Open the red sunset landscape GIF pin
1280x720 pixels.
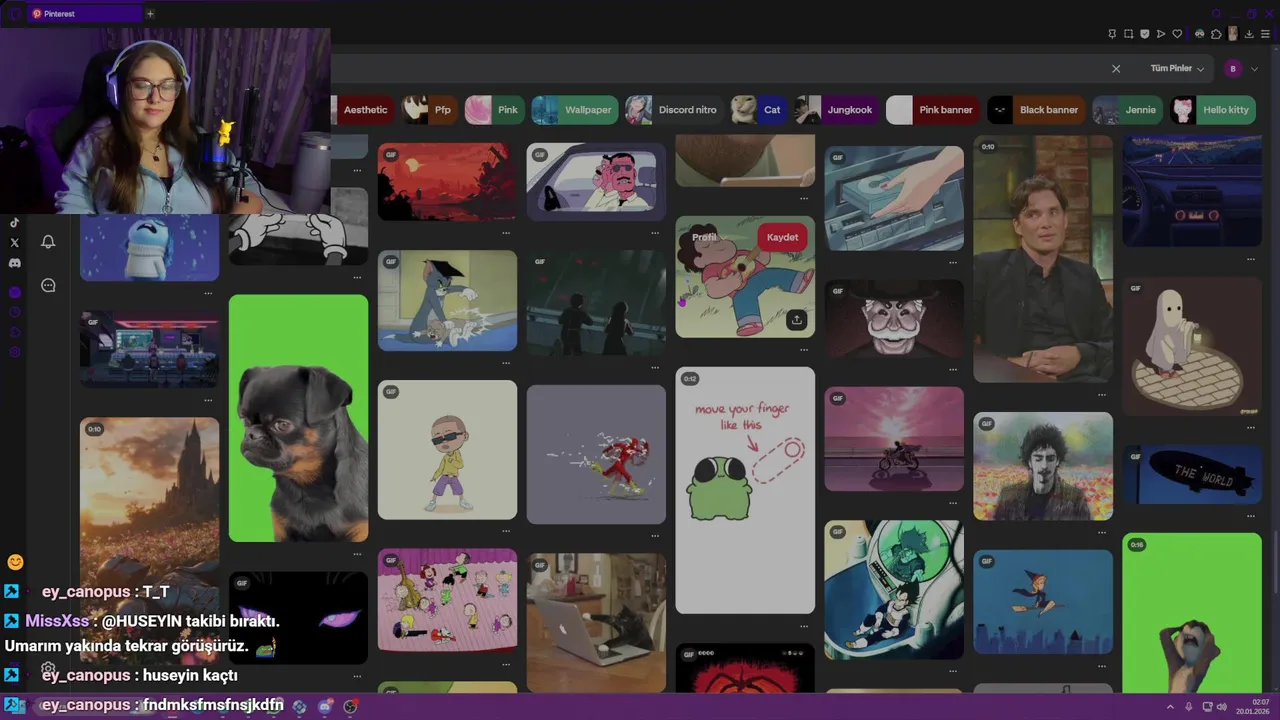tap(447, 181)
